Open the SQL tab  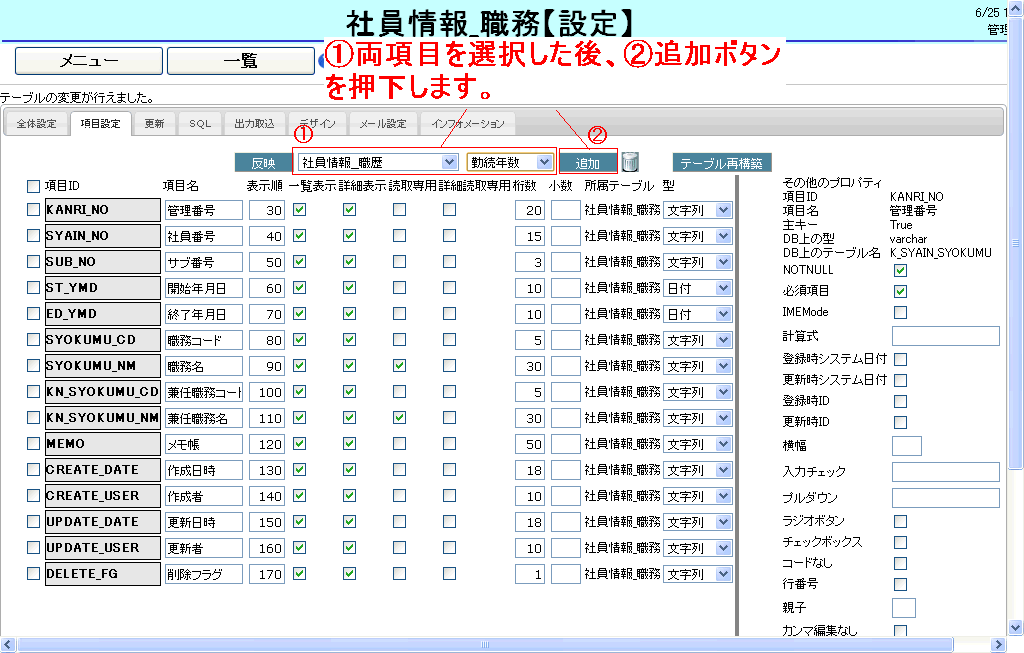click(x=200, y=124)
